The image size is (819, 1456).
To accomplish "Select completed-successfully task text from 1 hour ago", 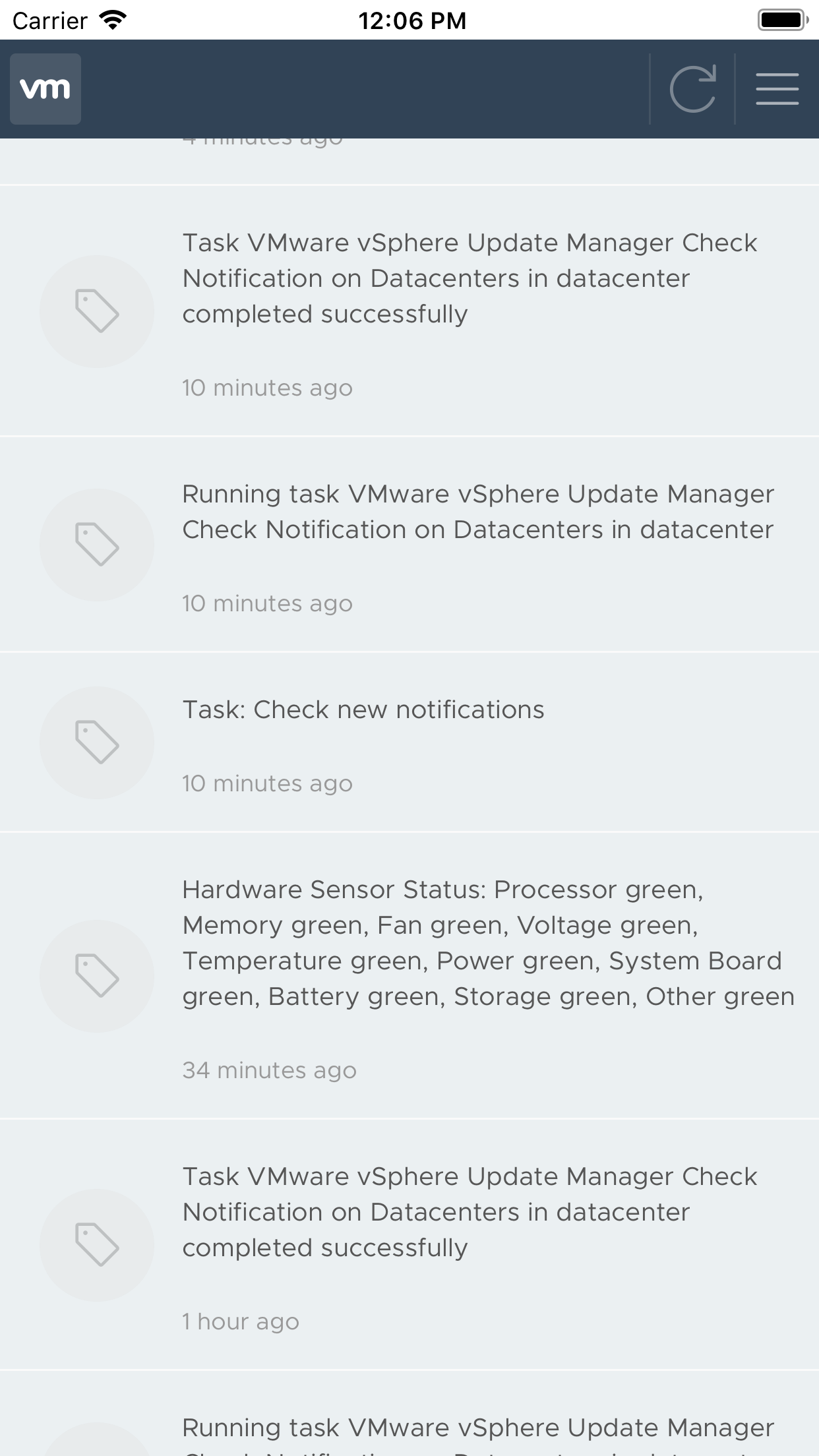I will 470,1212.
